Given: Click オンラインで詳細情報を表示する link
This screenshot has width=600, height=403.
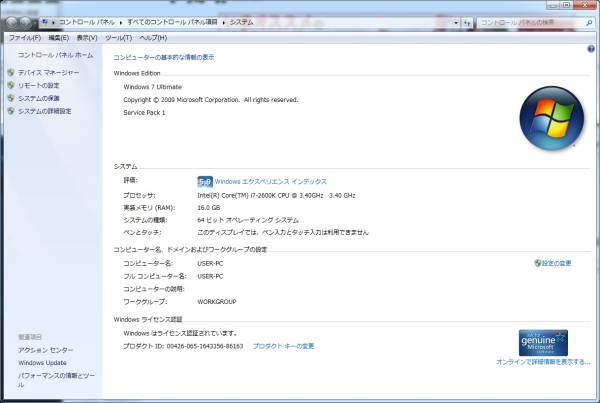Looking at the screenshot, I should [543, 362].
